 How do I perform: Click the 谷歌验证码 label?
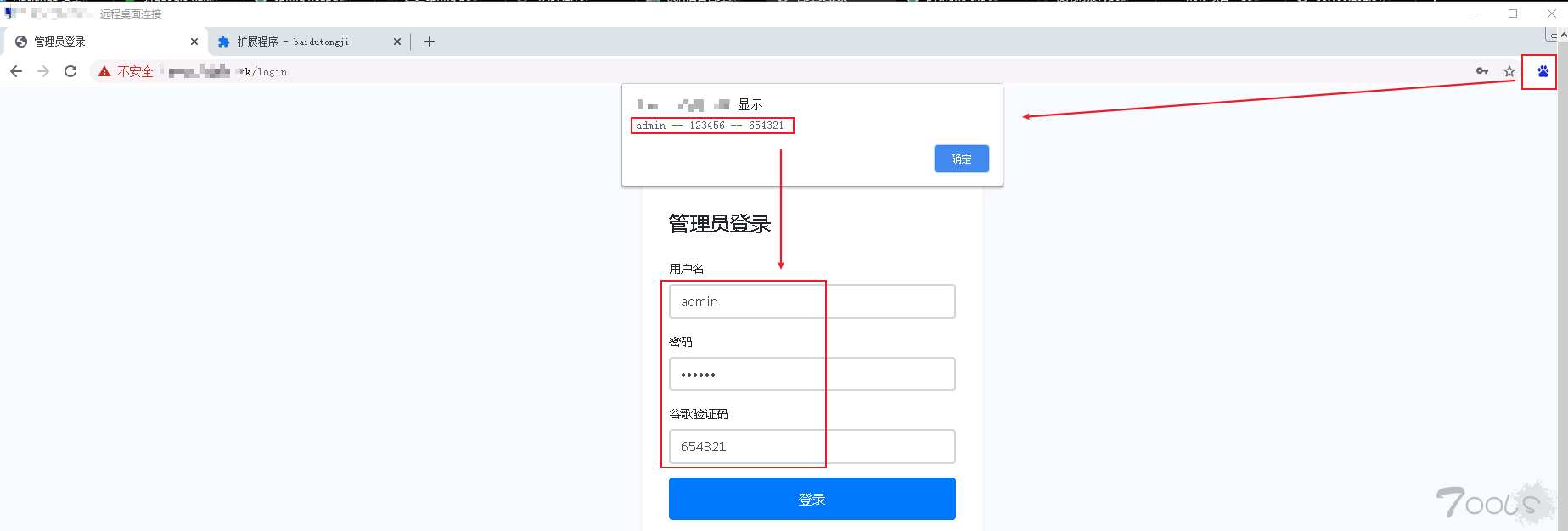pos(699,414)
